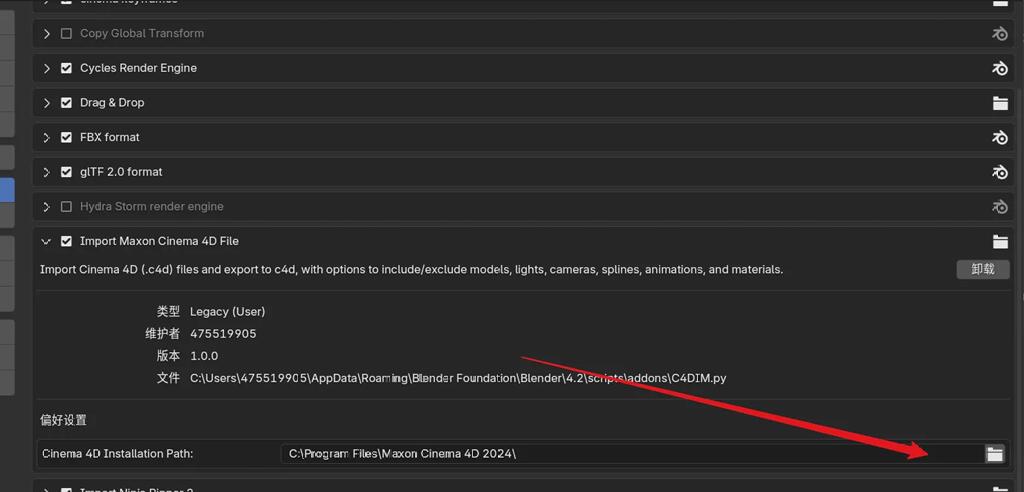Collapse the Import Maxon Cinema 4D File panel
The width and height of the screenshot is (1024, 492).
[x=46, y=241]
